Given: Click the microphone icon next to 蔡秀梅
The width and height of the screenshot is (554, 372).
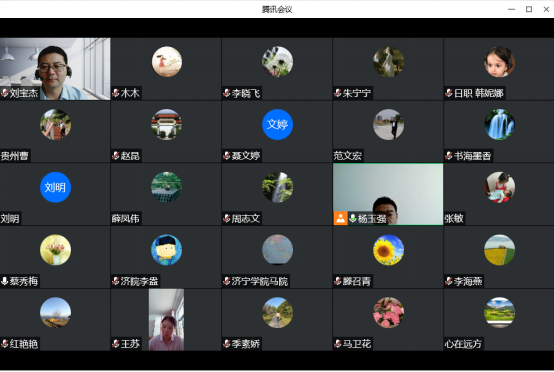Looking at the screenshot, I should 5,281.
